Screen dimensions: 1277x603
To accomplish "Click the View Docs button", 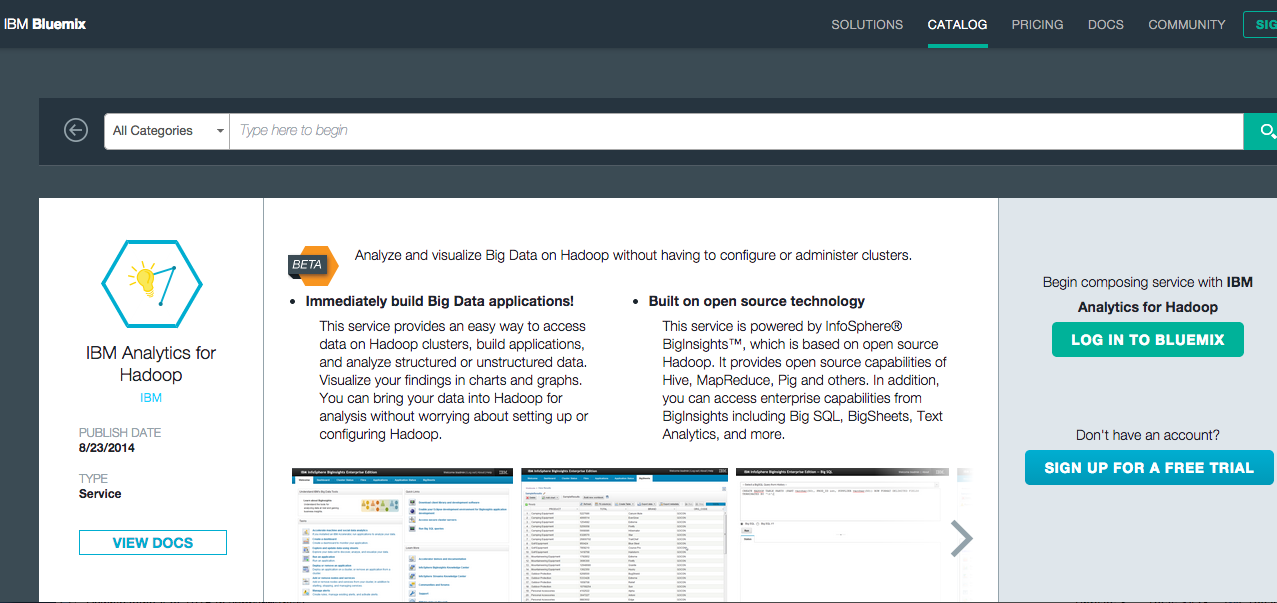I will tap(153, 543).
